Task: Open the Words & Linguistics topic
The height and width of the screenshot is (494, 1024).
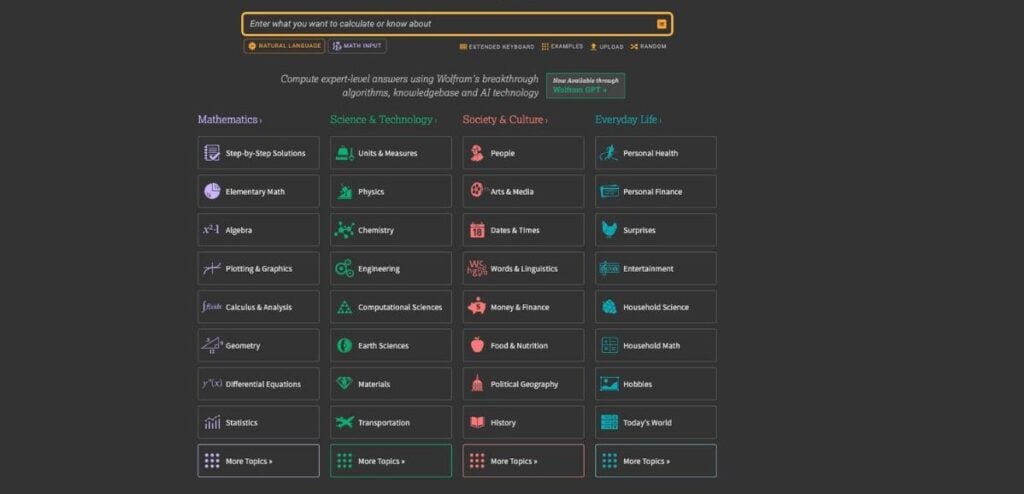Action: 523,269
